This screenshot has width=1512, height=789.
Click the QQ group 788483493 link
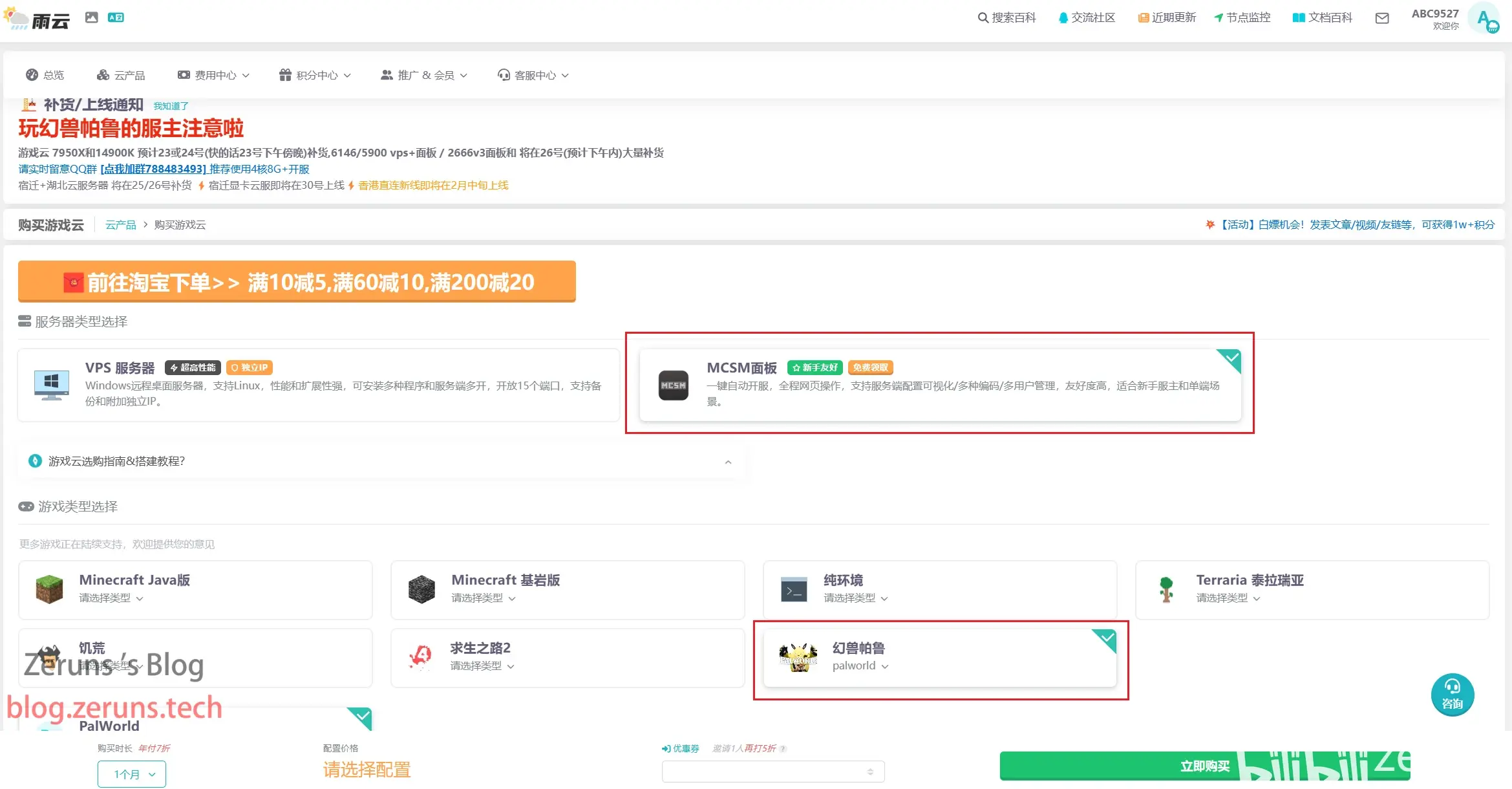pyautogui.click(x=153, y=169)
